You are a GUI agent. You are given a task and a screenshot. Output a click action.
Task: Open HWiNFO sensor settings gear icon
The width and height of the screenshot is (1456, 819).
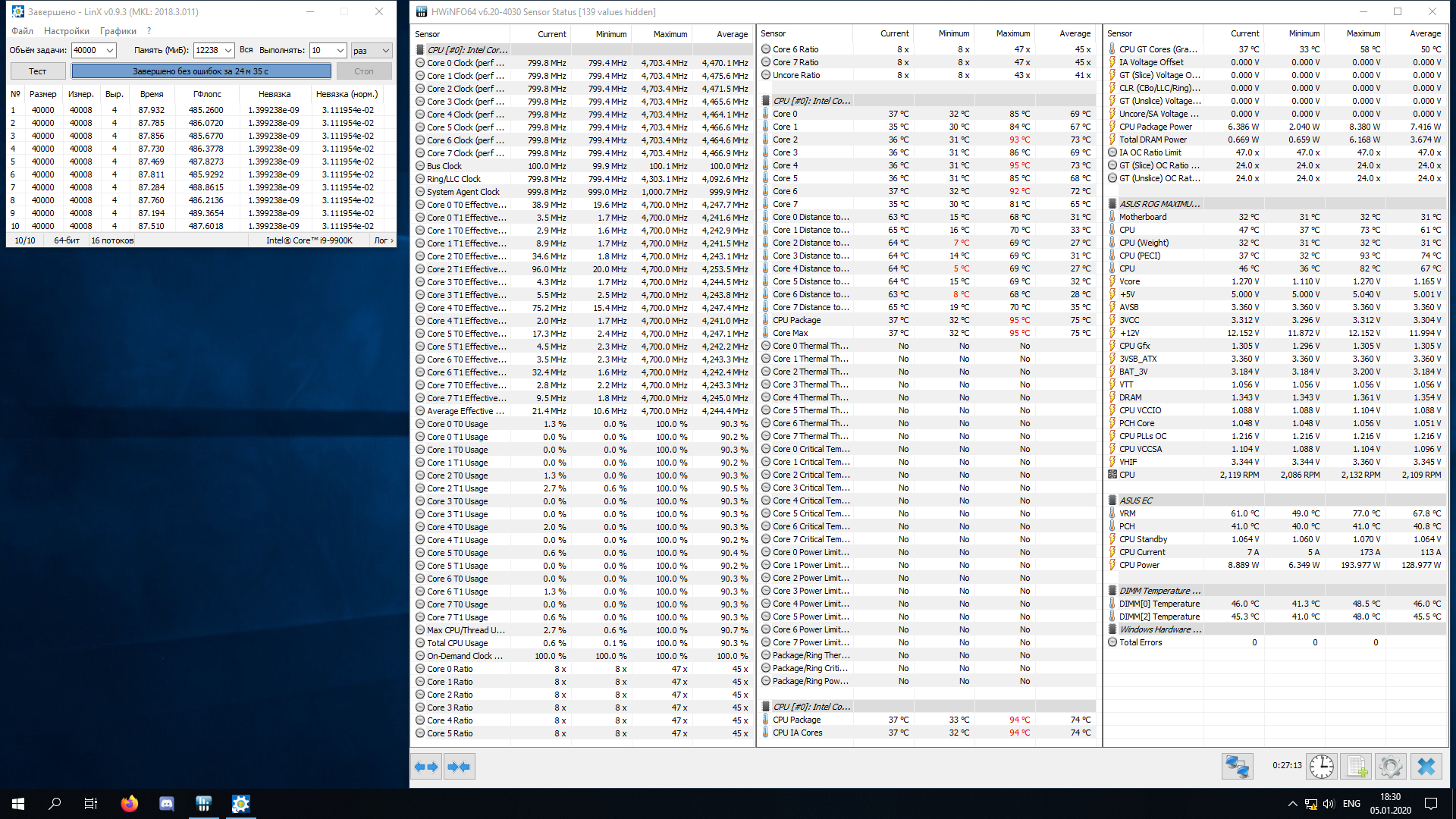1391,767
